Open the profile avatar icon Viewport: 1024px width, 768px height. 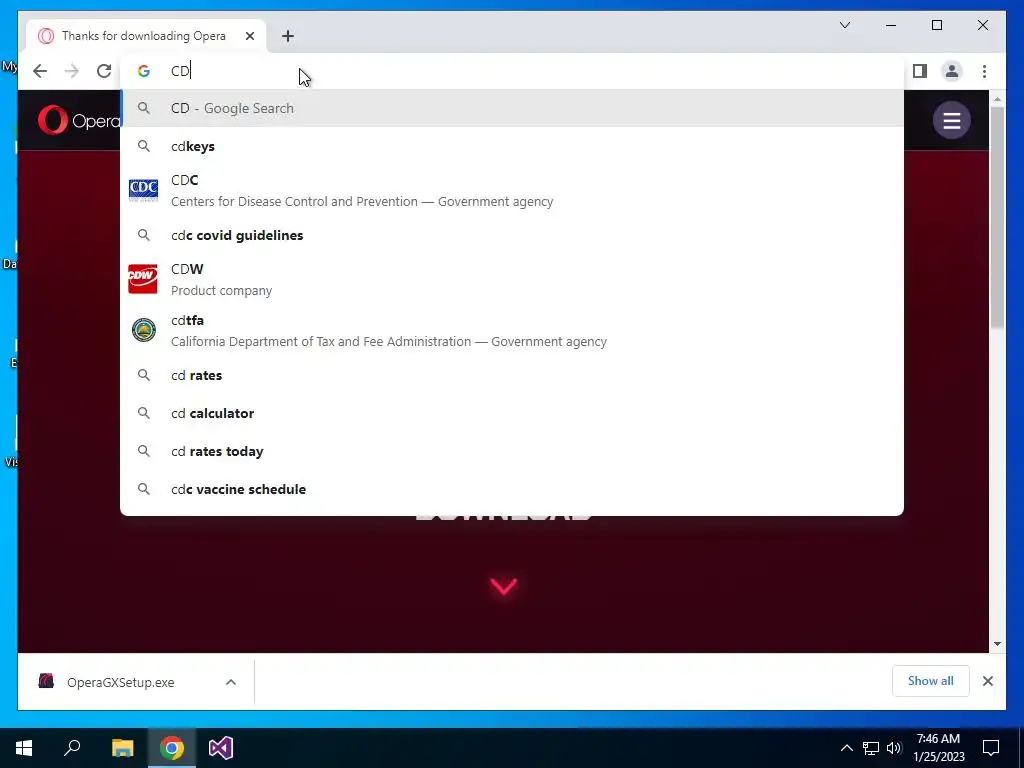952,71
